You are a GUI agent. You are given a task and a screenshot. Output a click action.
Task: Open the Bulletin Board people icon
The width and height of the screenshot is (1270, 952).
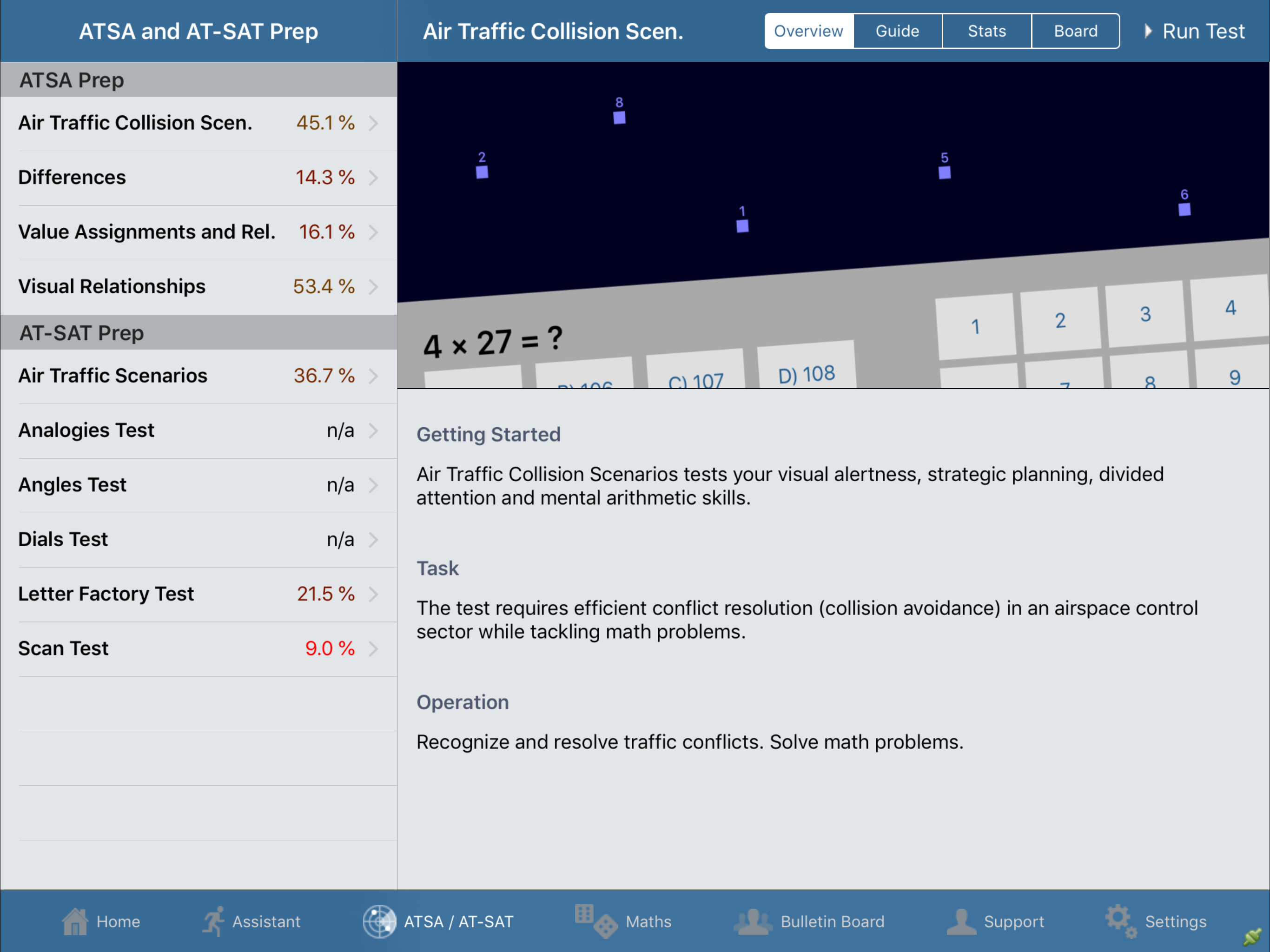pyautogui.click(x=753, y=922)
